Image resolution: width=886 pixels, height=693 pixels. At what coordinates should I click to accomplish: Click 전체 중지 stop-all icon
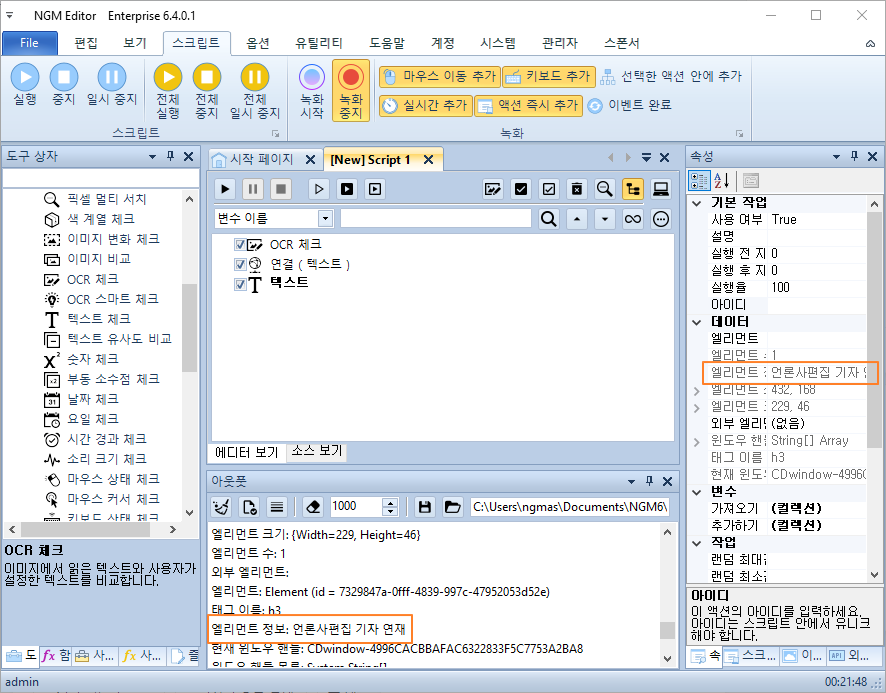(x=207, y=90)
